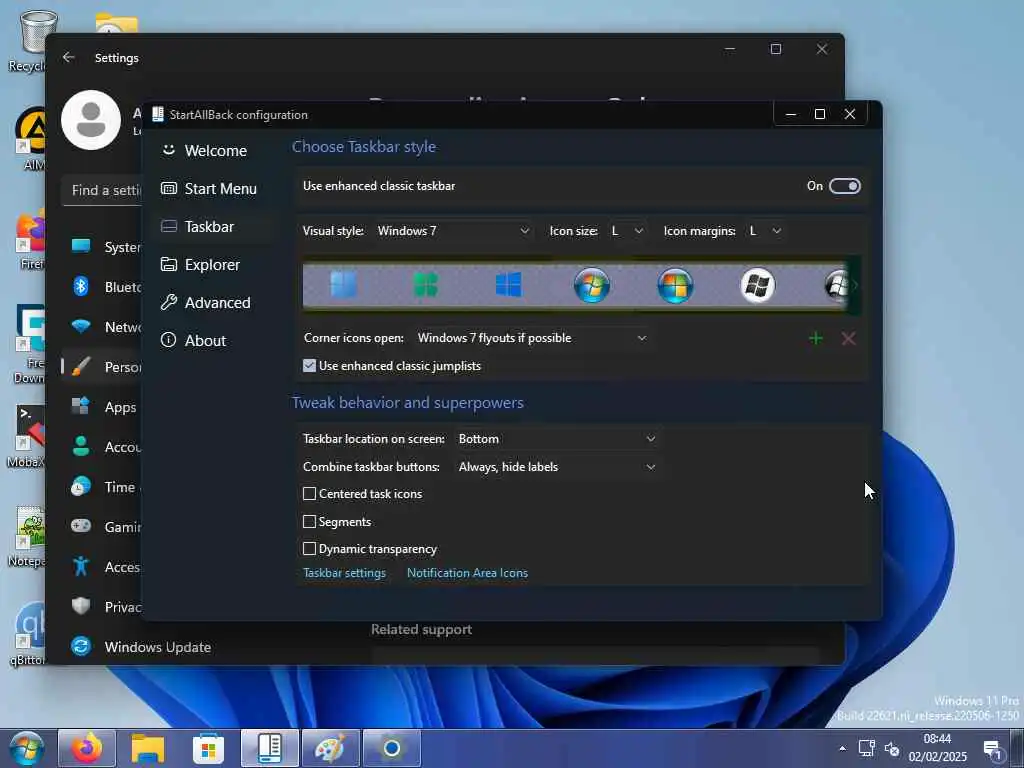Open the AIMP desktop shortcut
Screen dimensions: 1024x768
pyautogui.click(x=30, y=140)
